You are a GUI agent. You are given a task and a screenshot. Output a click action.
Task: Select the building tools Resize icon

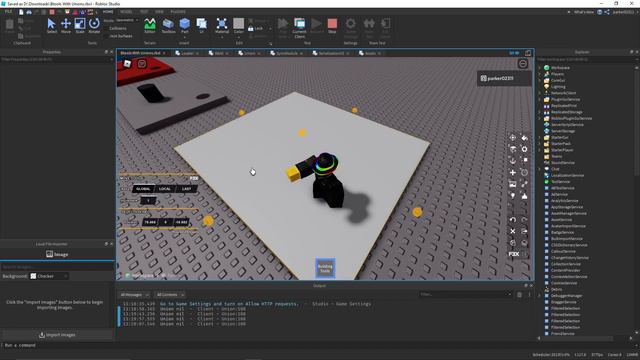pos(524,161)
